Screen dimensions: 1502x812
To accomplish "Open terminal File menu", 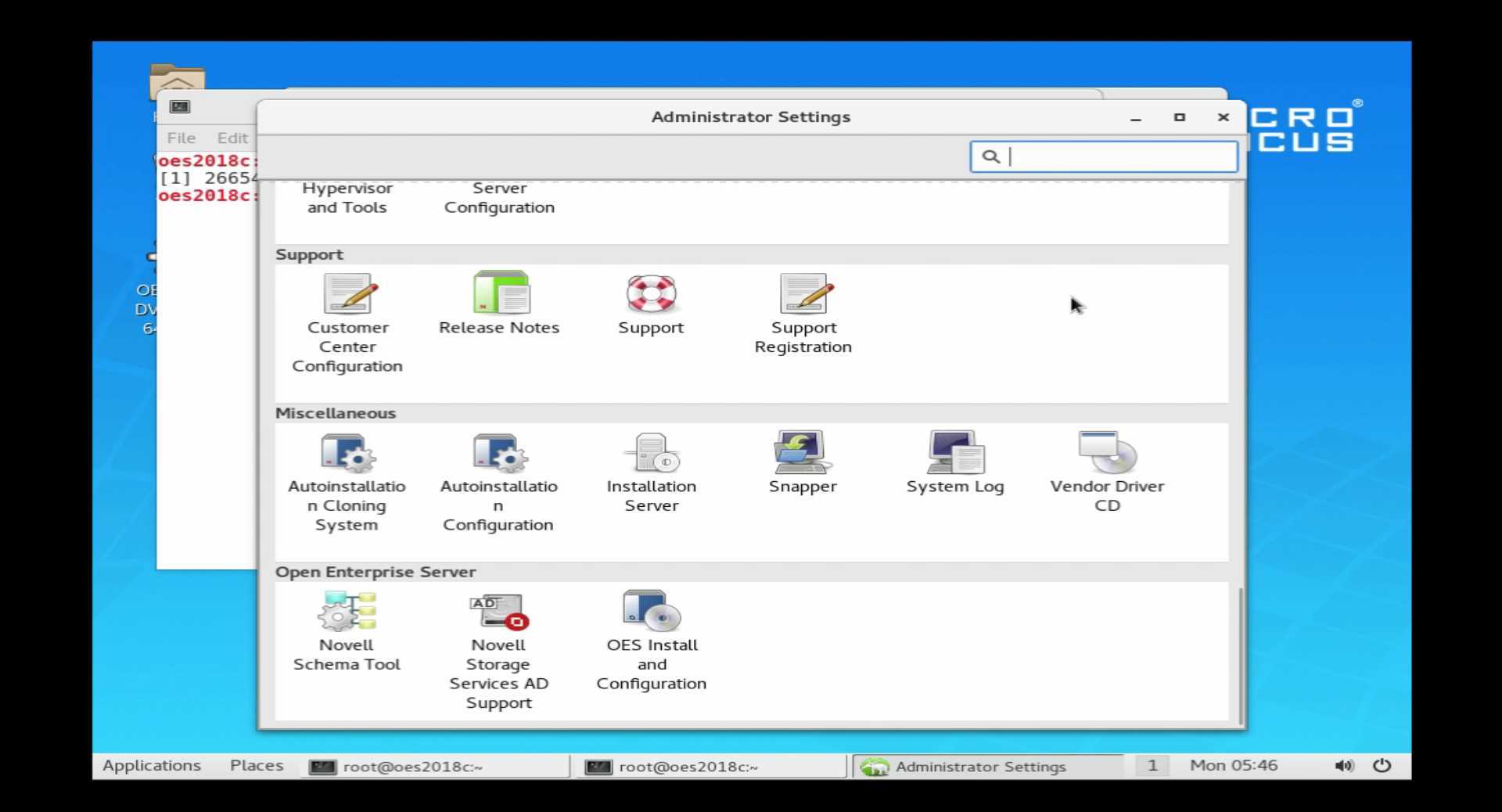I will click(x=181, y=138).
